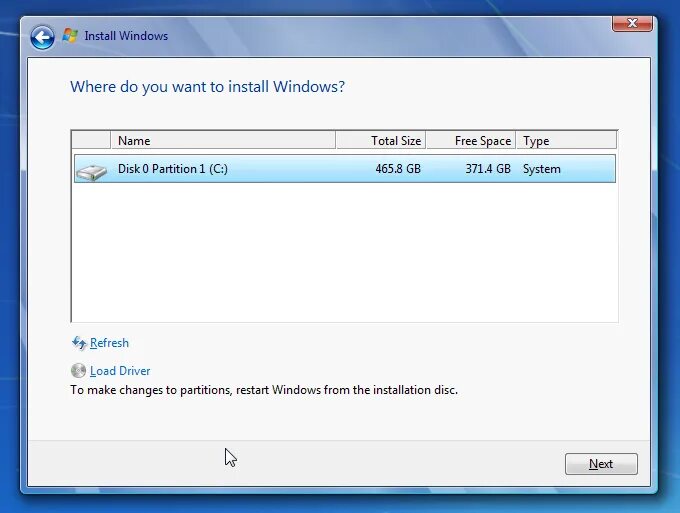Click the Refresh arrows icon

pyautogui.click(x=79, y=343)
